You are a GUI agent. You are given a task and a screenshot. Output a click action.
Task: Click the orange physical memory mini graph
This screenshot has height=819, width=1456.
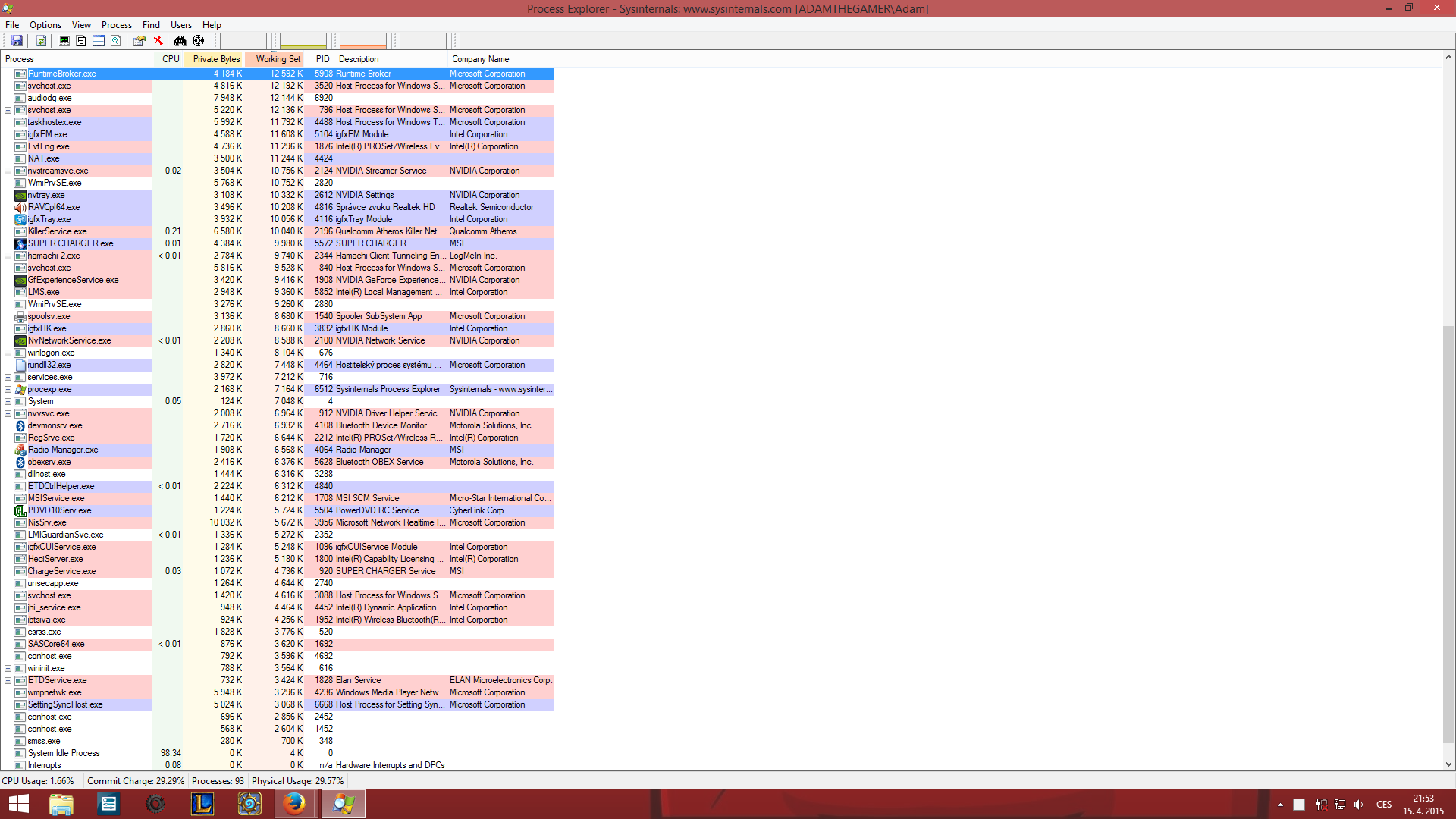point(363,41)
